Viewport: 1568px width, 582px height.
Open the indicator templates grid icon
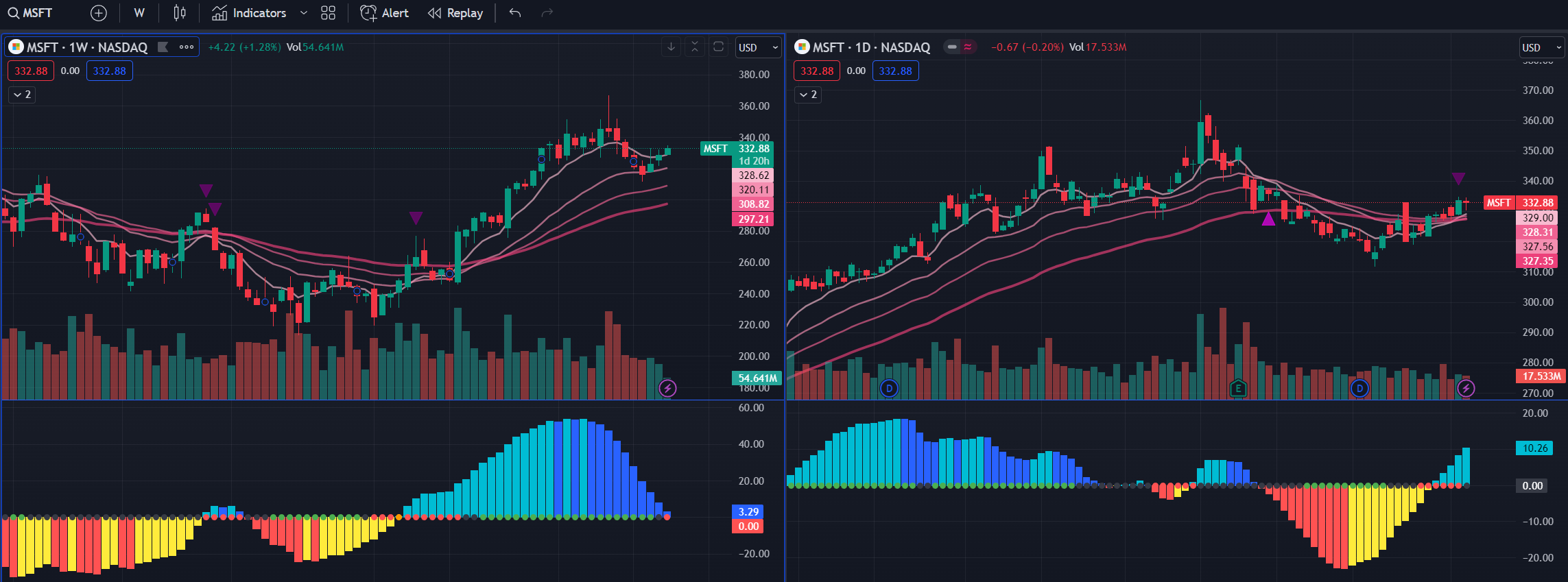[x=329, y=13]
